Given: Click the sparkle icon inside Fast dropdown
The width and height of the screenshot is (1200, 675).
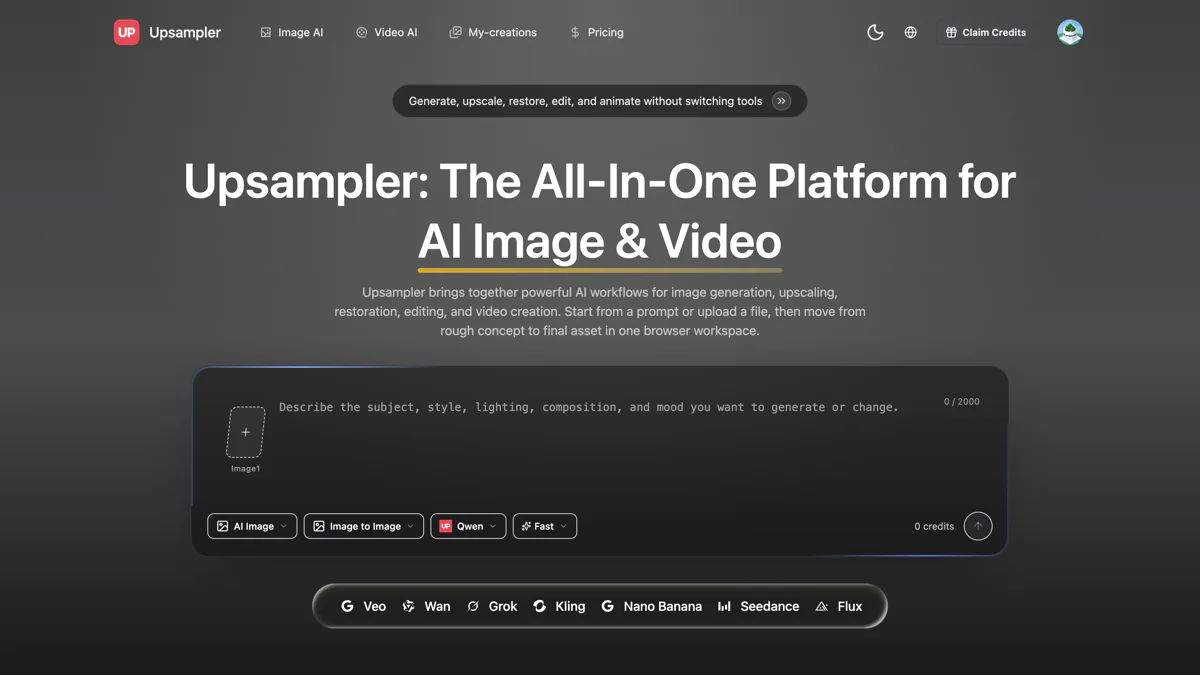Looking at the screenshot, I should click(x=526, y=526).
